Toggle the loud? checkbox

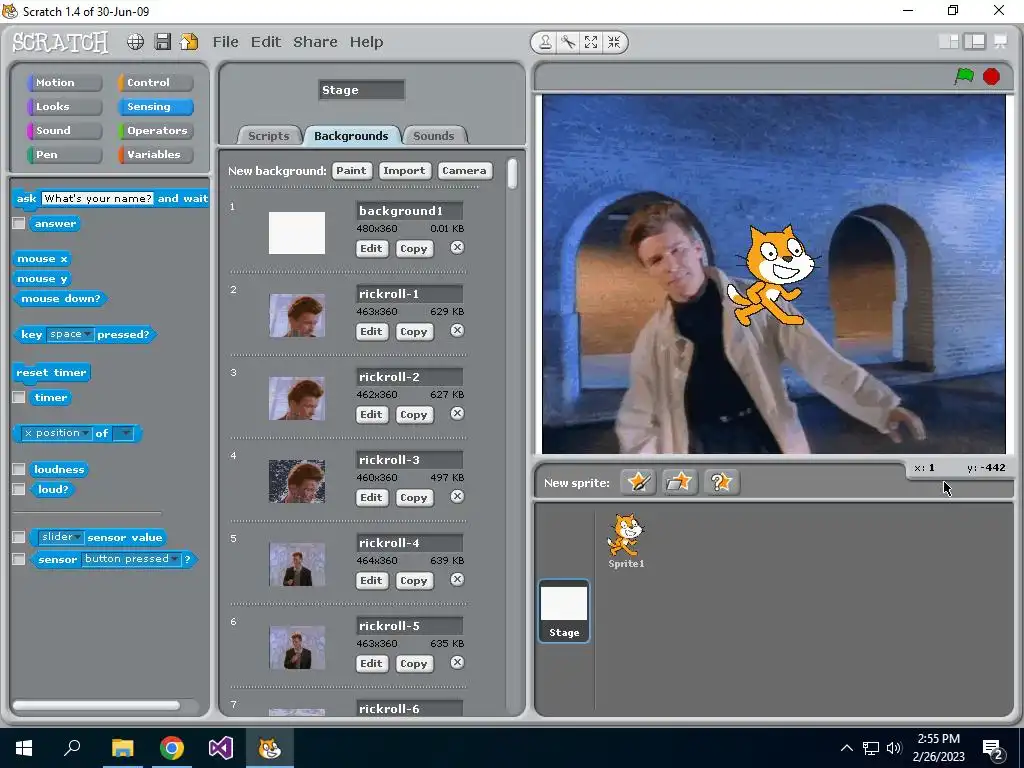(x=19, y=489)
